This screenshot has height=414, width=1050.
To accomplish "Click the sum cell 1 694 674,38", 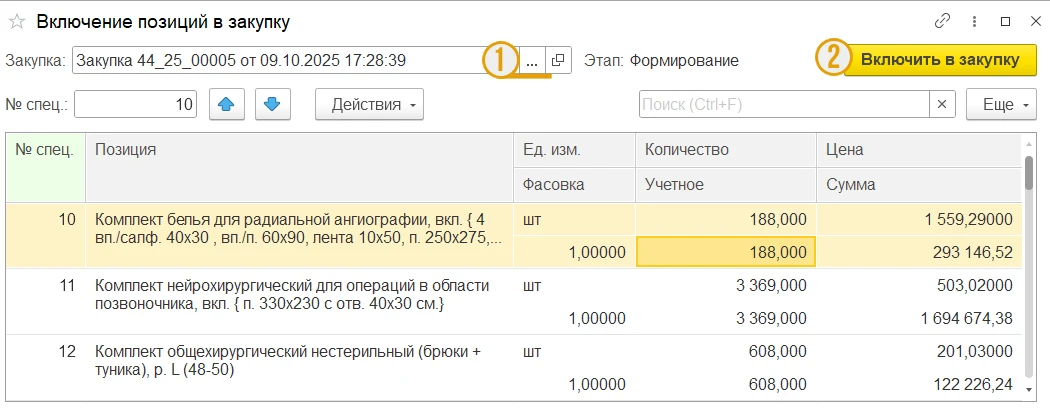I will coord(920,319).
